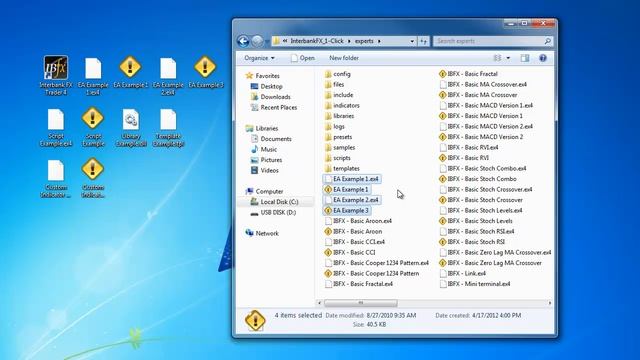The image size is (640, 360).
Task: Change view icon in toolbar
Action: (497, 58)
